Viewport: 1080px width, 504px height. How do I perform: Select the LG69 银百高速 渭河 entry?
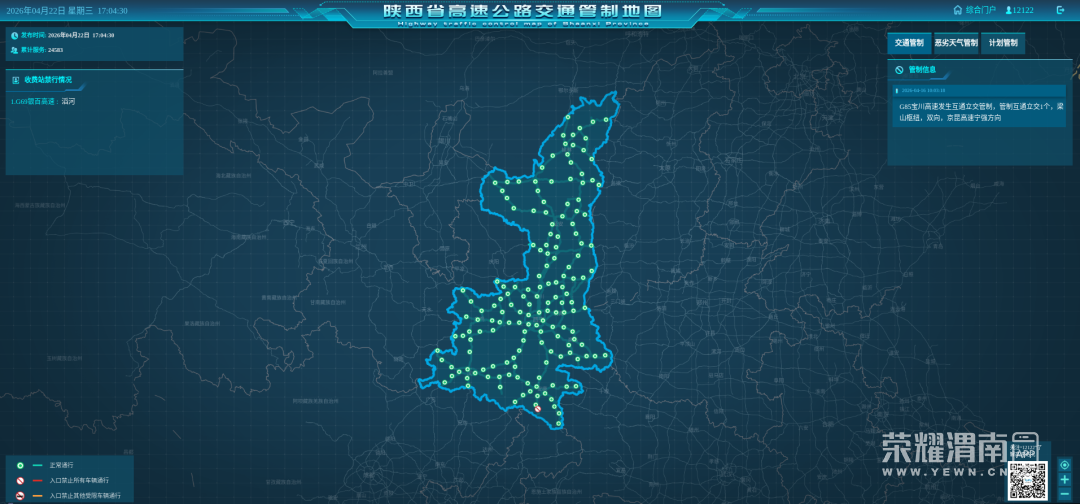pyautogui.click(x=43, y=101)
